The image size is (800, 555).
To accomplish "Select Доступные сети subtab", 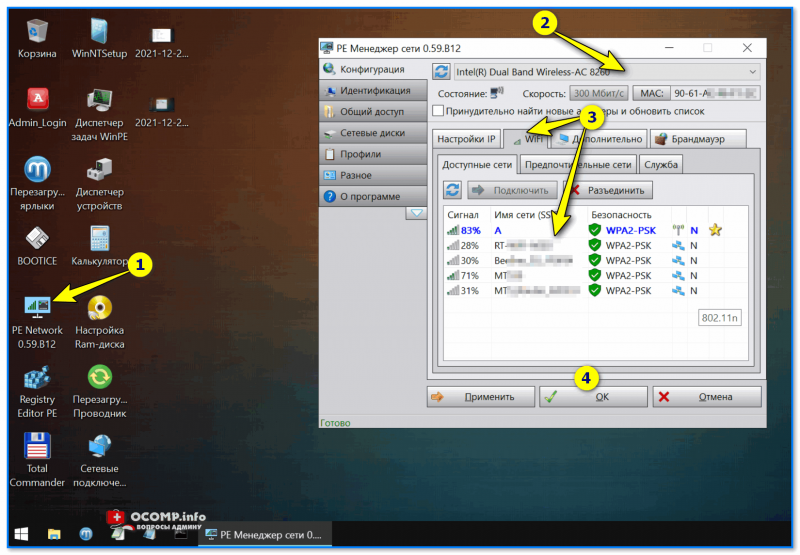I will 477,164.
